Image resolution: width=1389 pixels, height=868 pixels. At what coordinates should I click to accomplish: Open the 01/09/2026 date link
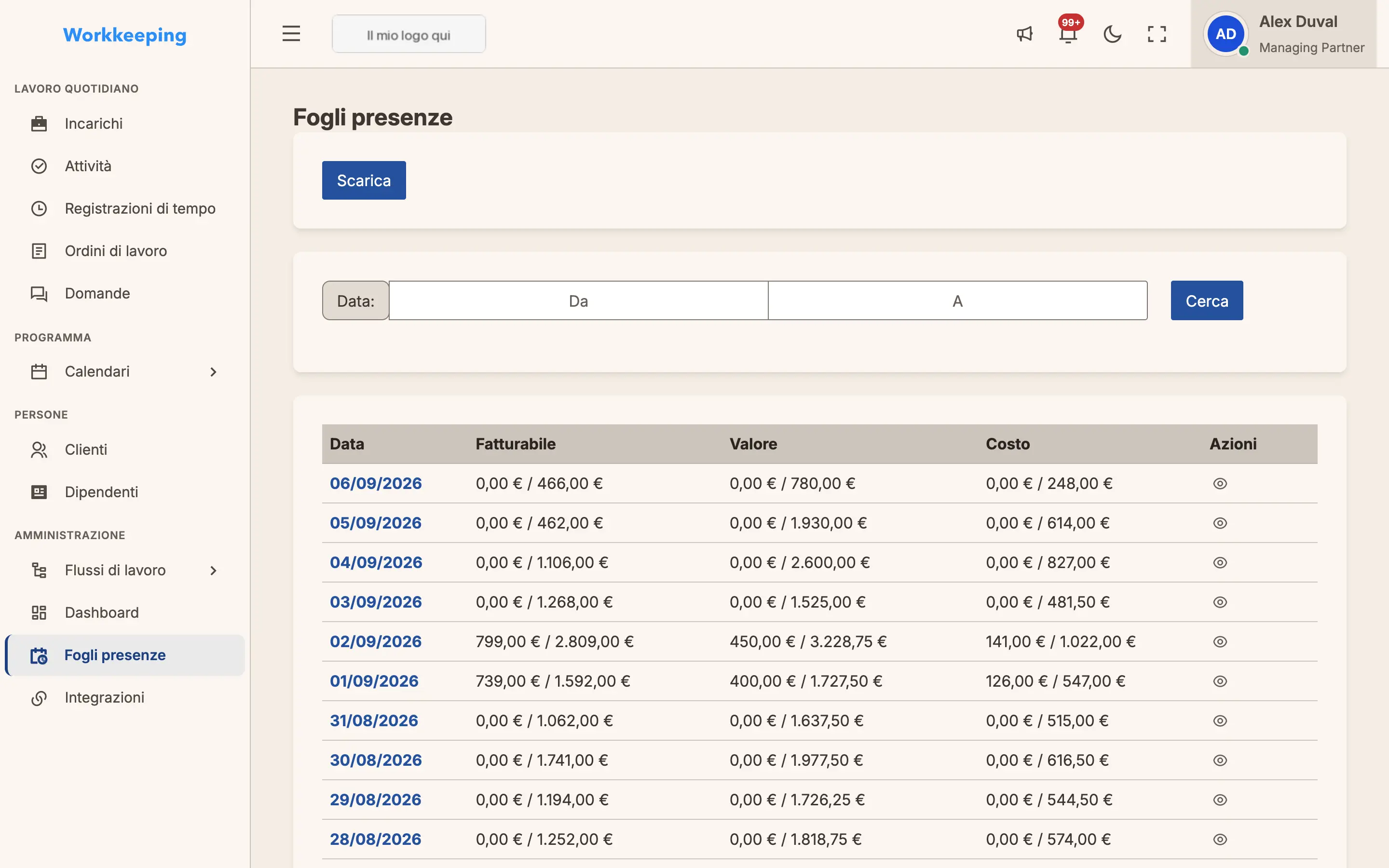[x=374, y=681]
